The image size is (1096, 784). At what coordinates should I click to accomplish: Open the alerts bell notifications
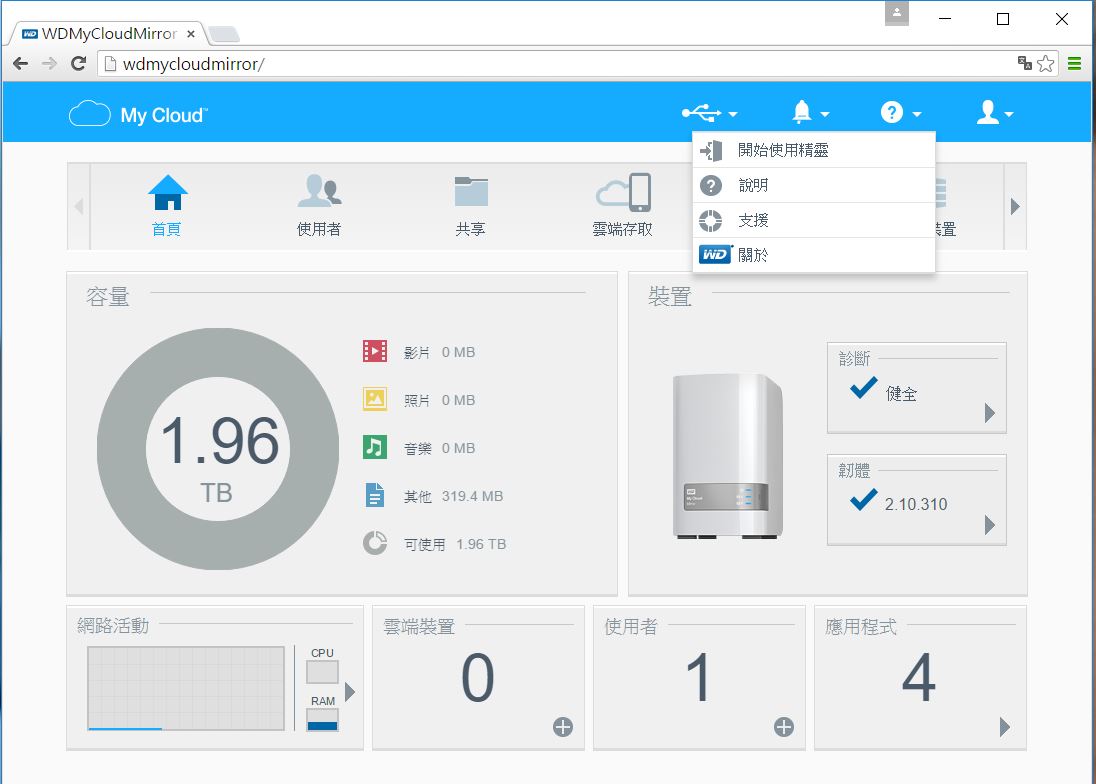click(802, 112)
